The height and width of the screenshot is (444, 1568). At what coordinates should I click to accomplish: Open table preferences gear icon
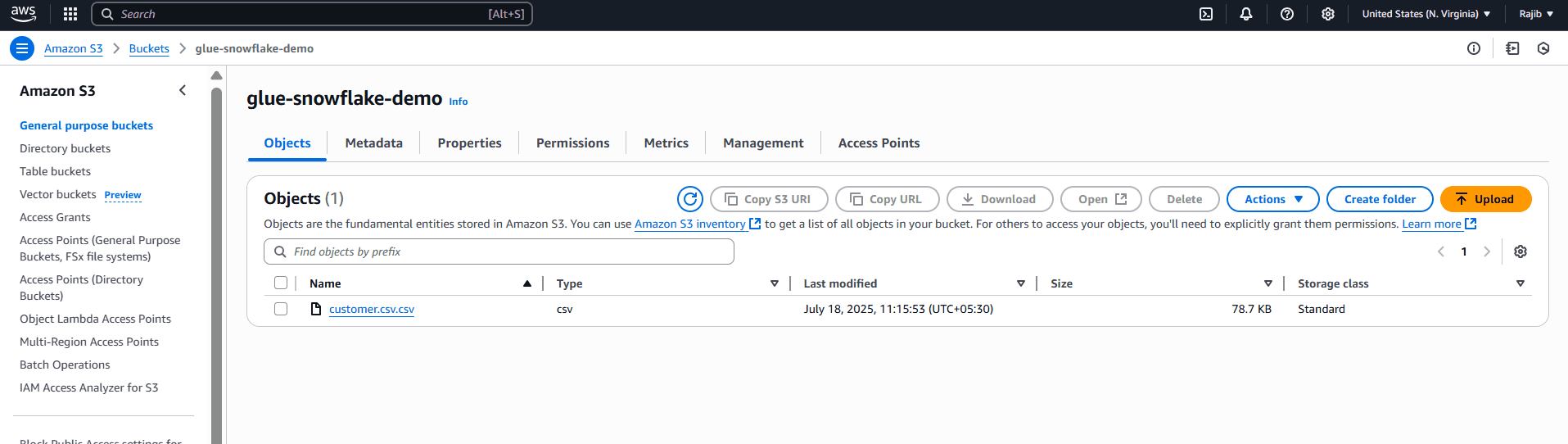1521,251
